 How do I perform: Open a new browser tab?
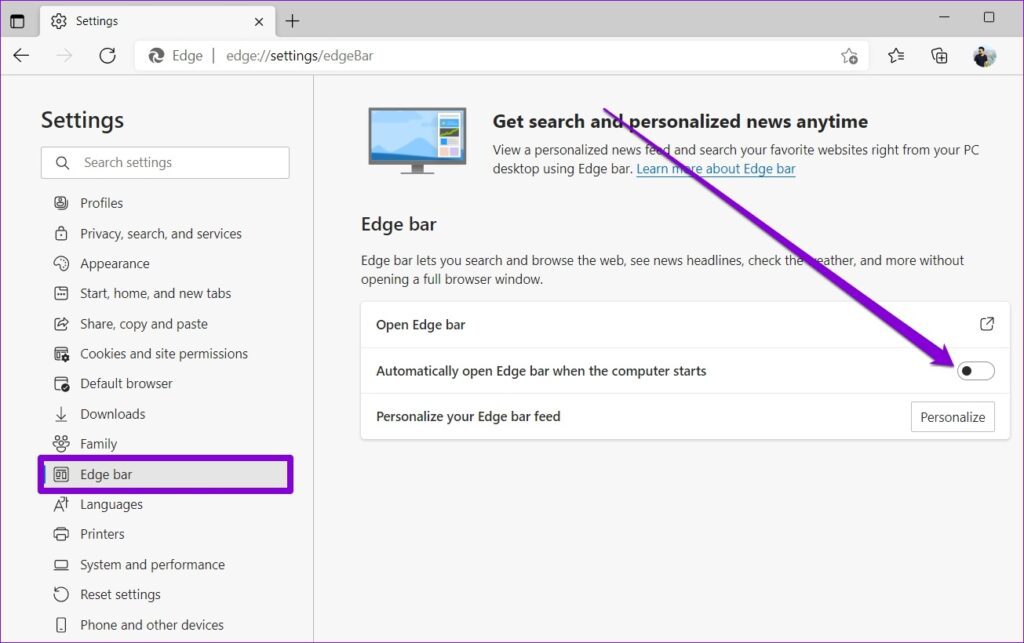(291, 20)
